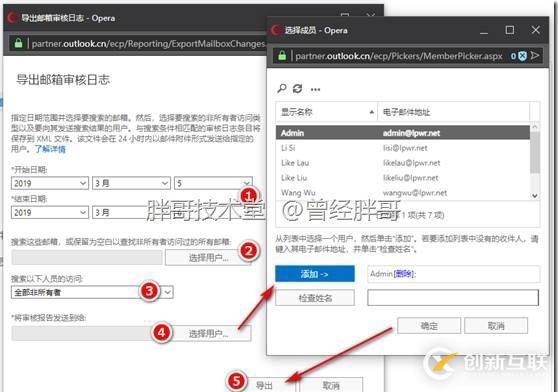Click 选择用户 button for report recipients
558x392 pixels.
tap(209, 333)
